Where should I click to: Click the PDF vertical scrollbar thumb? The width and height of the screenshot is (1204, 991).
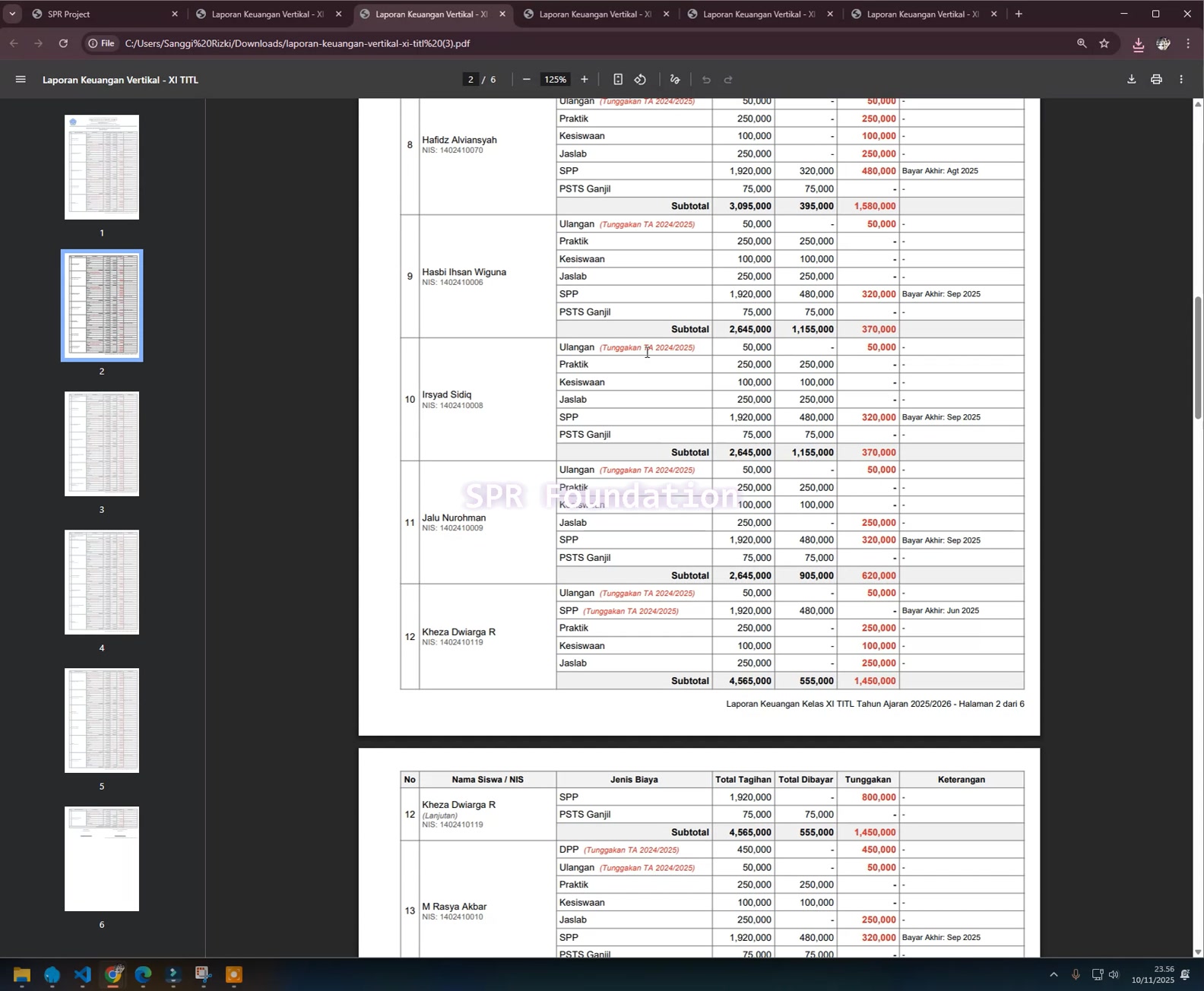click(1198, 357)
